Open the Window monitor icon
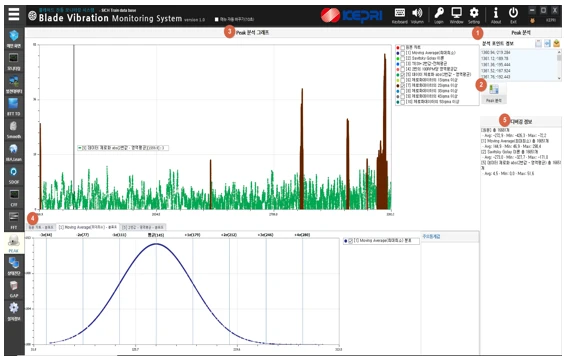This screenshot has width=568, height=363. (456, 16)
